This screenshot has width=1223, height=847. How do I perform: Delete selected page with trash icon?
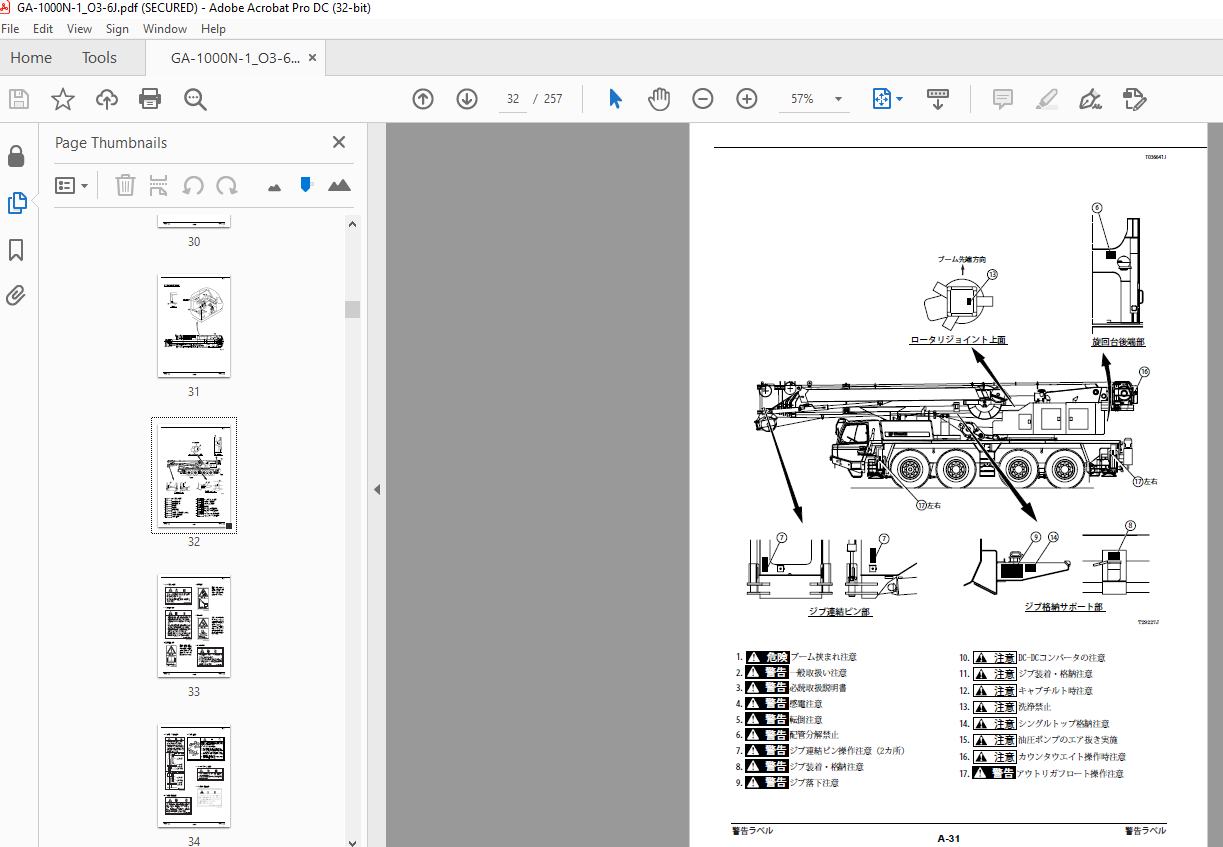(x=125, y=185)
